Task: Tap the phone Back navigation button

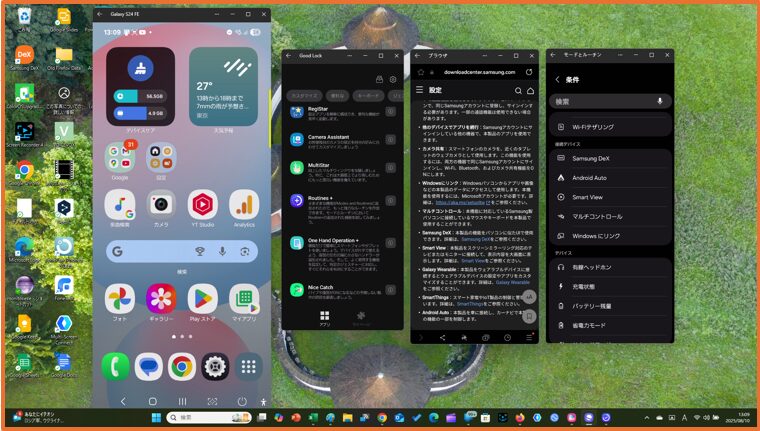Action: click(123, 401)
